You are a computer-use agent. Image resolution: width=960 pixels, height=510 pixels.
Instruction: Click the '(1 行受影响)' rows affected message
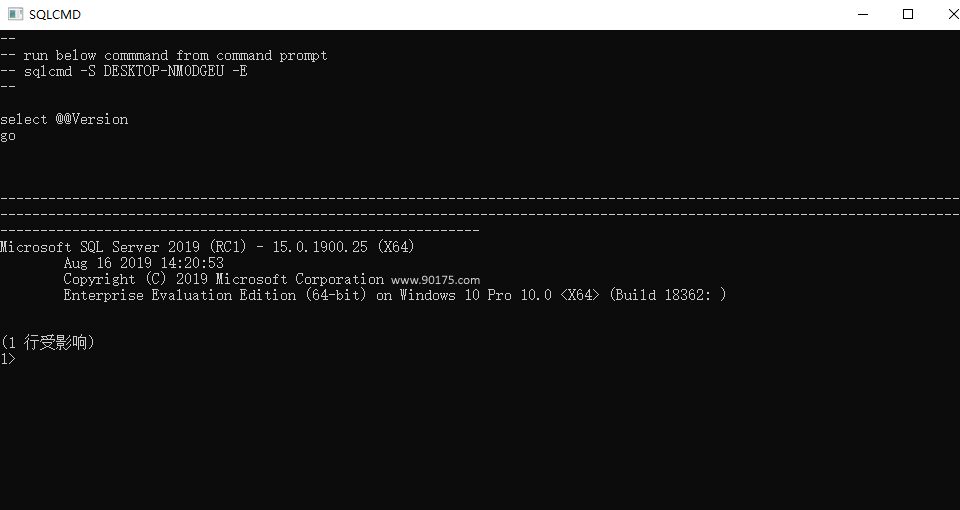pyautogui.click(x=48, y=343)
